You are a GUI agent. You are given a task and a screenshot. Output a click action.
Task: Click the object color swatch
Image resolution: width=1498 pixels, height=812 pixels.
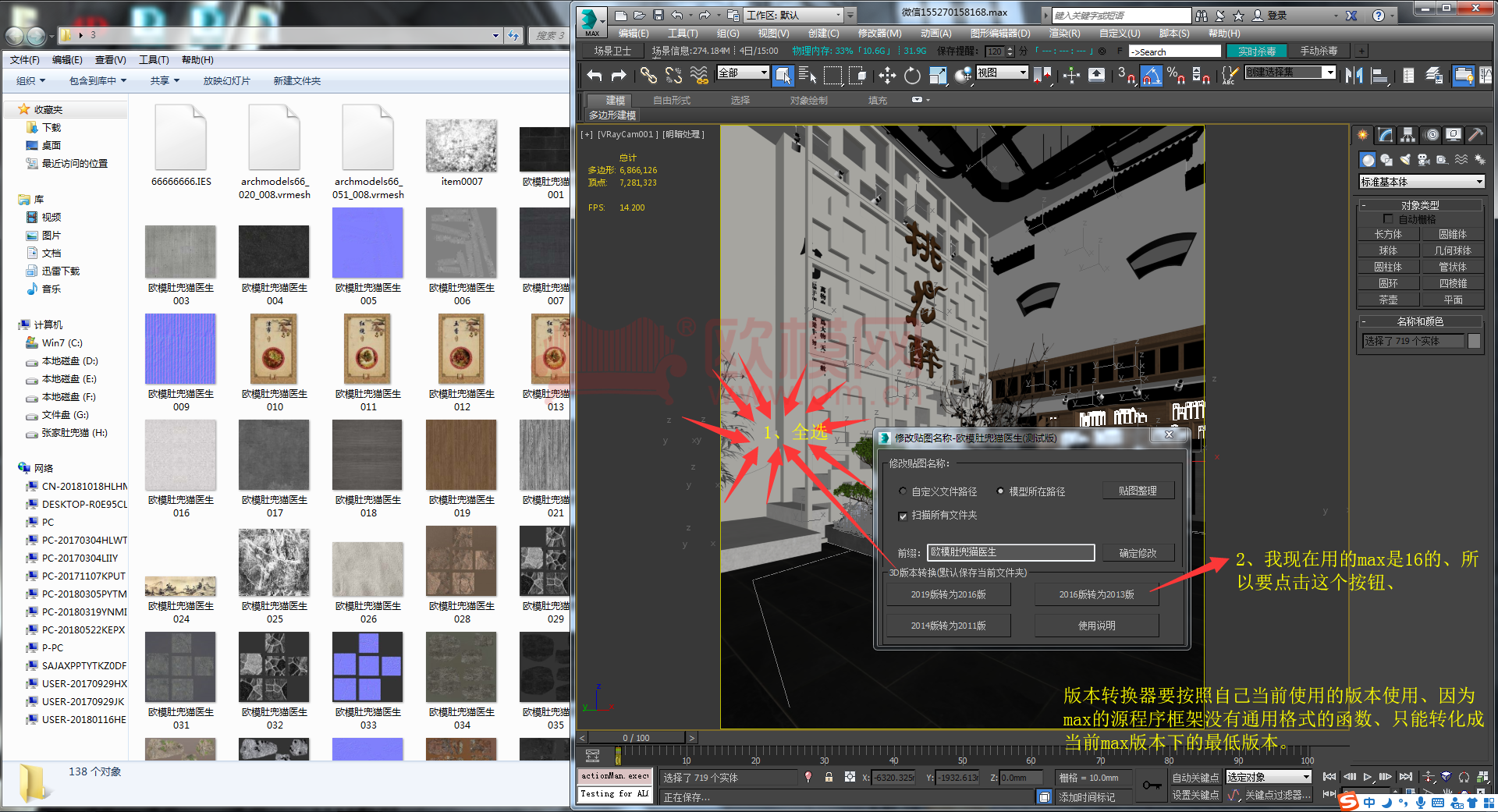1474,341
